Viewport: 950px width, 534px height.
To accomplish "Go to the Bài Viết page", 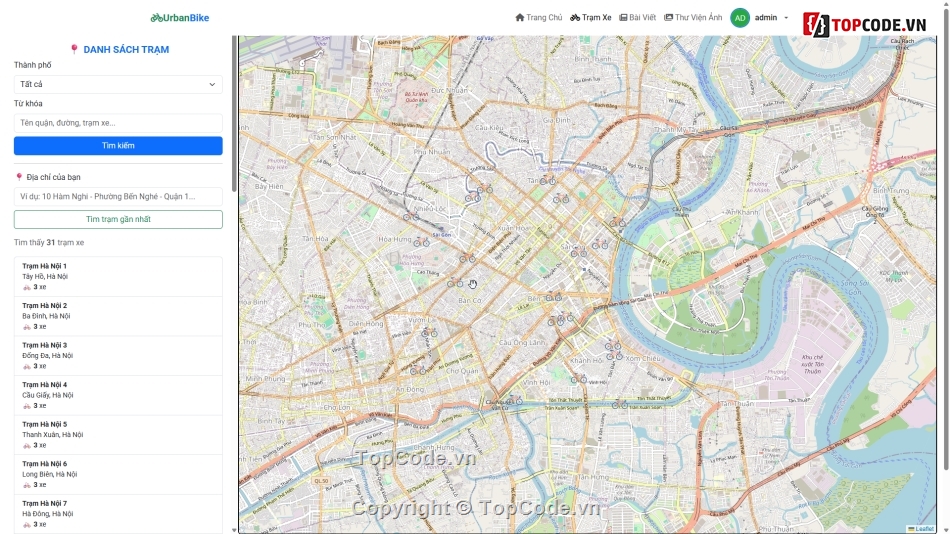I will [642, 18].
